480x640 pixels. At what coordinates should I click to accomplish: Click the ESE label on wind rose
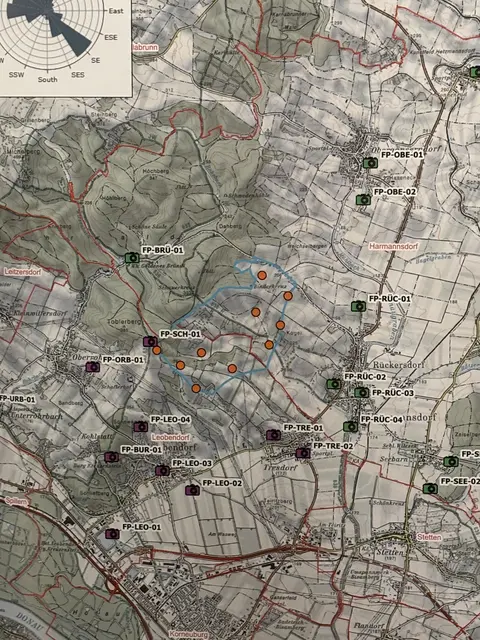[x=111, y=37]
